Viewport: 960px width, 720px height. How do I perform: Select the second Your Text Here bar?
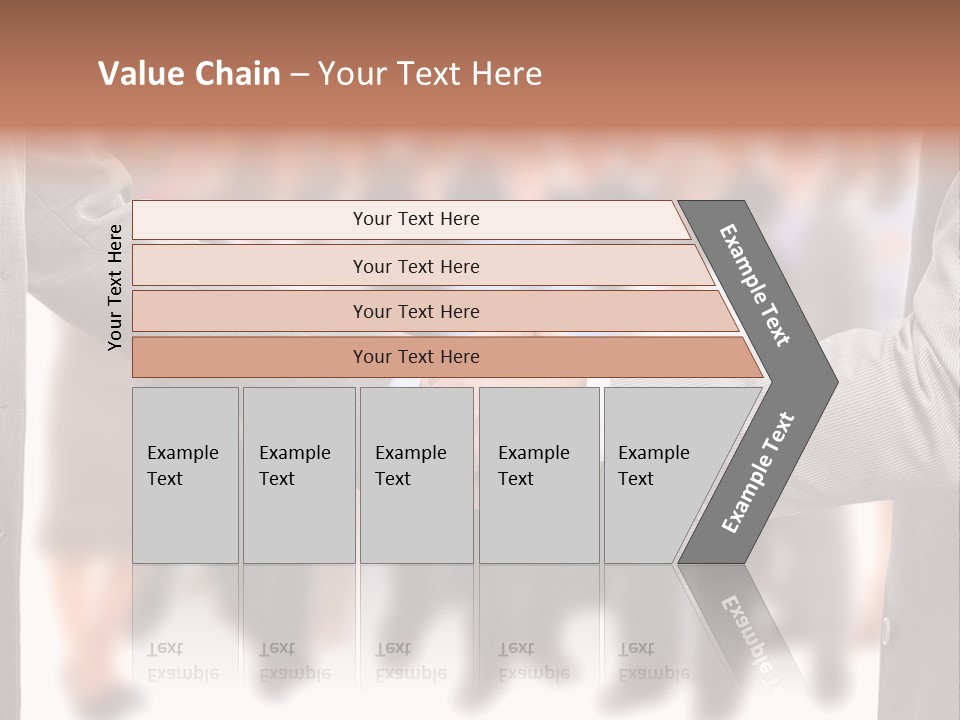click(415, 266)
